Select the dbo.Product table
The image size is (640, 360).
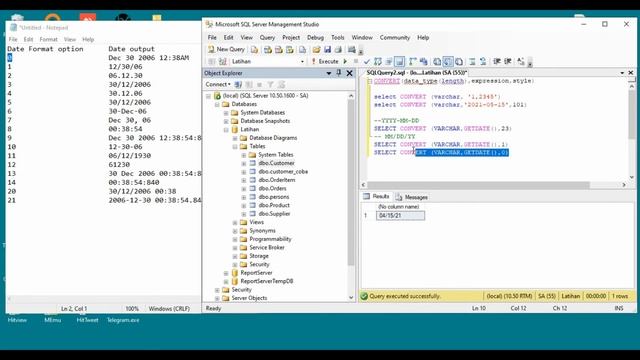(274, 205)
